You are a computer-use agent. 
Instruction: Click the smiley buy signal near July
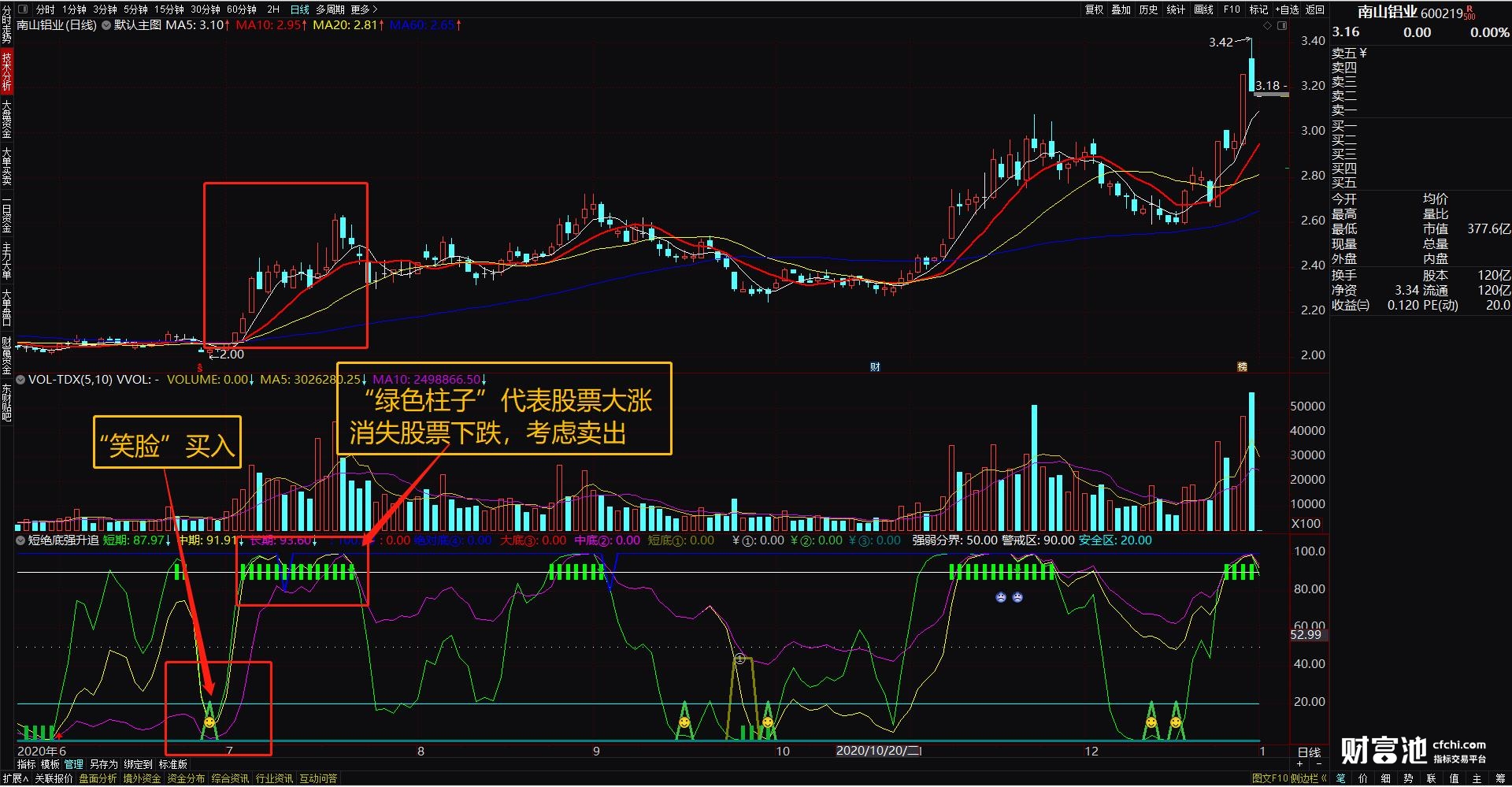(x=209, y=722)
